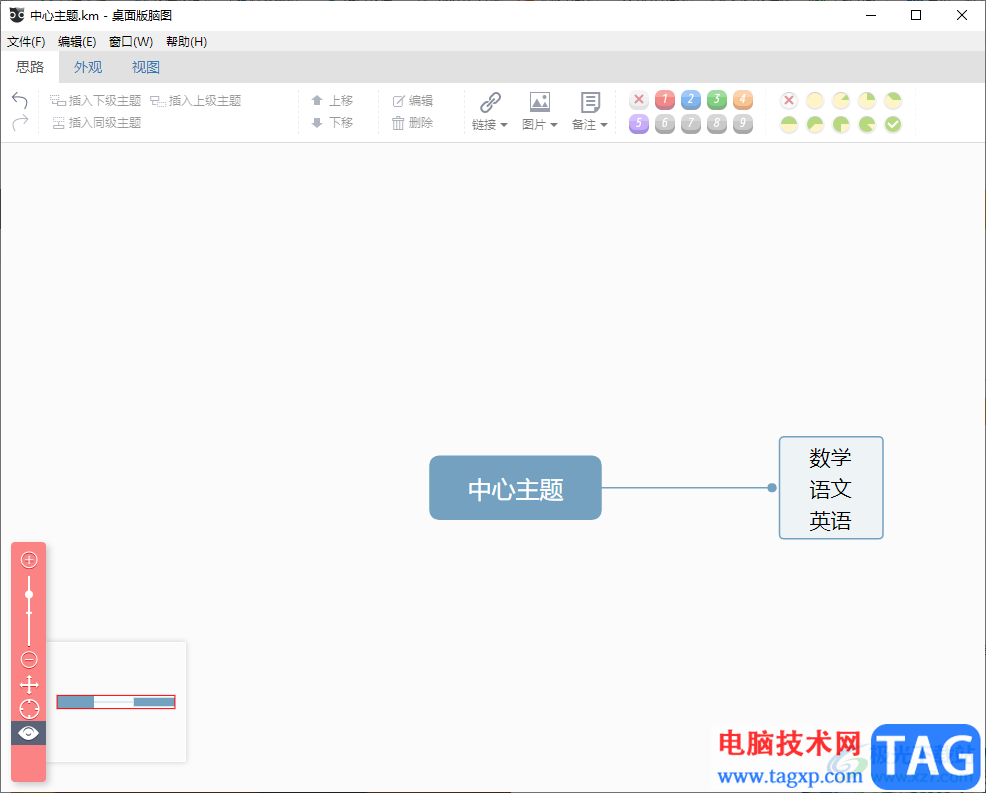Viewport: 986px width, 793px height.
Task: Set priority 1 red badge
Action: coord(665,99)
